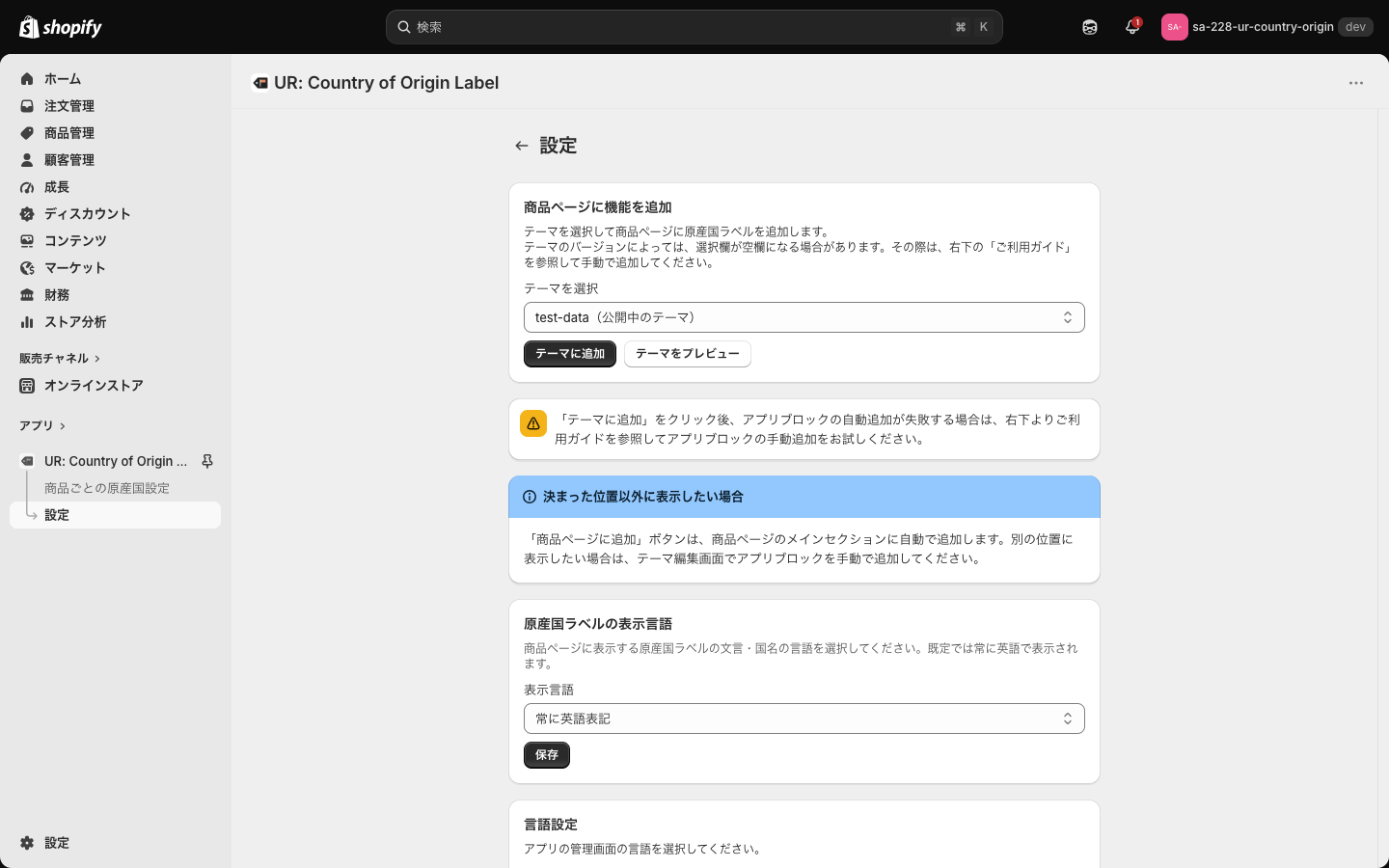Screen dimensions: 1389x868
Task: Open 商品ごとの原産国設定 sub-item
Action: coord(115,488)
